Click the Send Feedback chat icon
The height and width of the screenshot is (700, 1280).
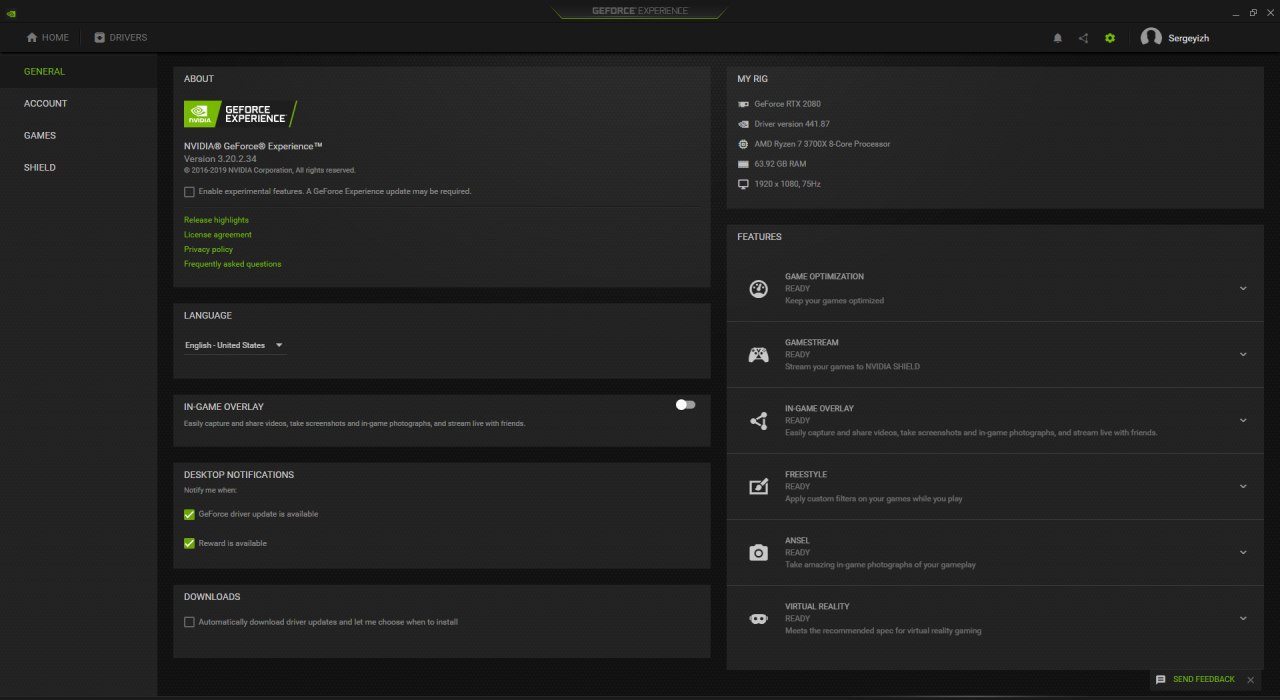pos(1160,680)
